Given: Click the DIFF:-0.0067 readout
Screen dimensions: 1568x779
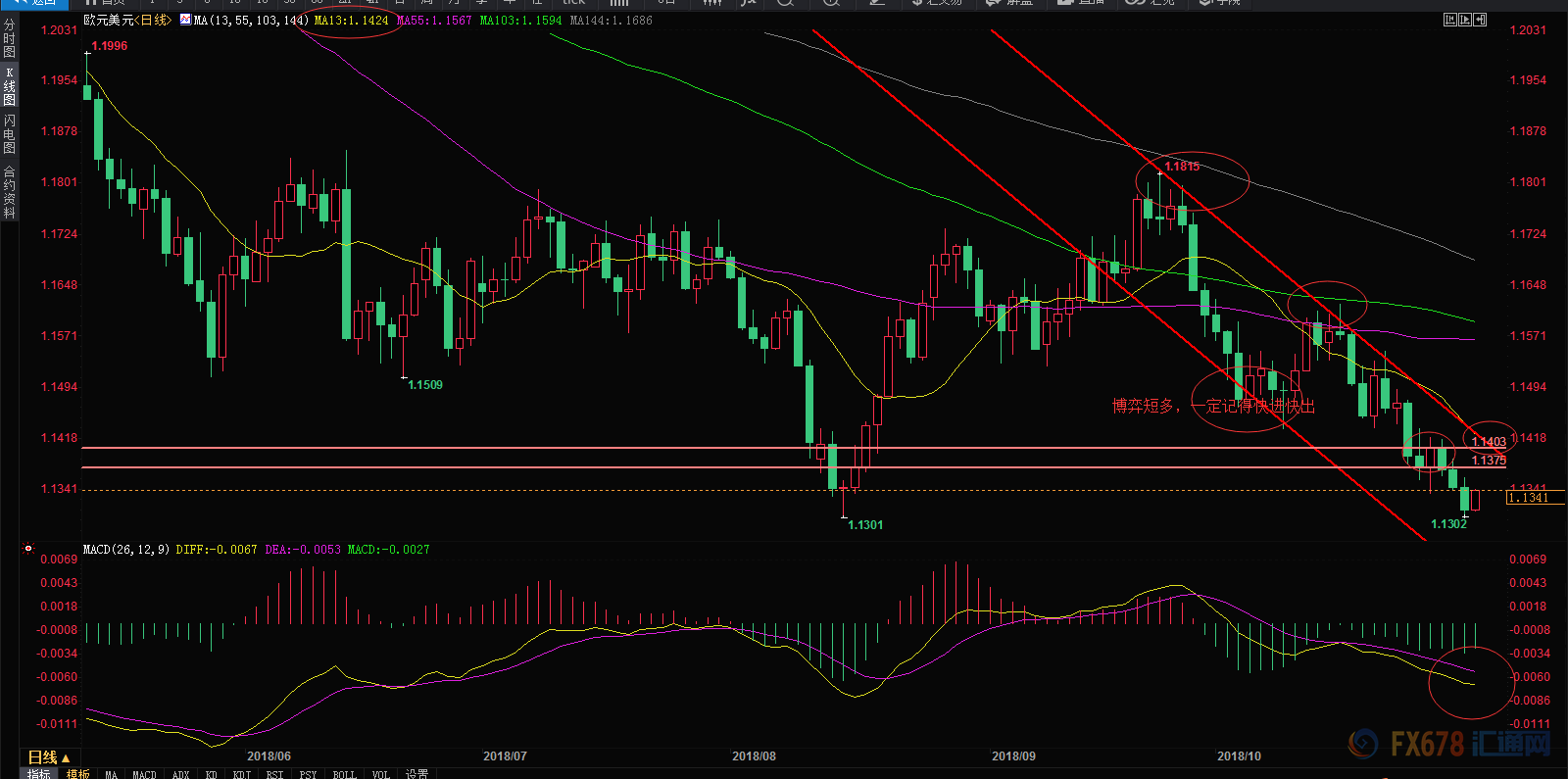Looking at the screenshot, I should (x=217, y=550).
